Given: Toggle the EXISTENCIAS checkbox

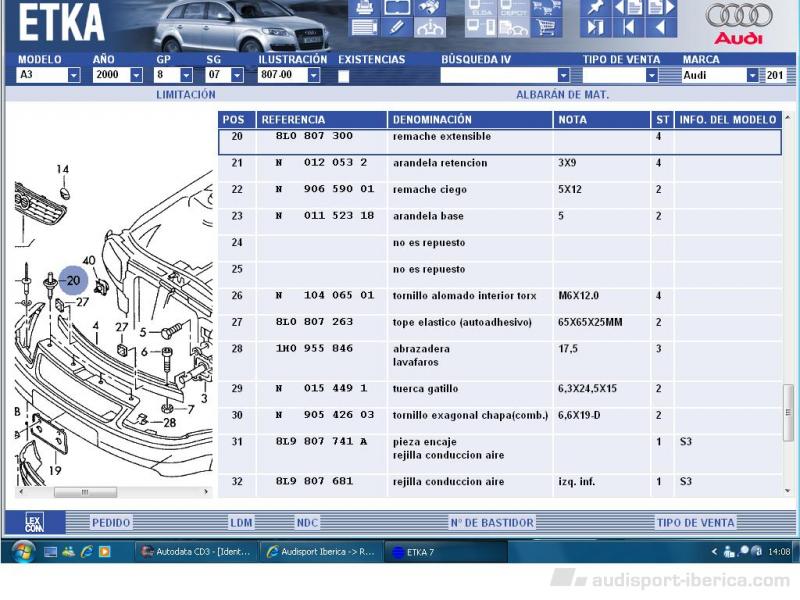Looking at the screenshot, I should point(343,76).
